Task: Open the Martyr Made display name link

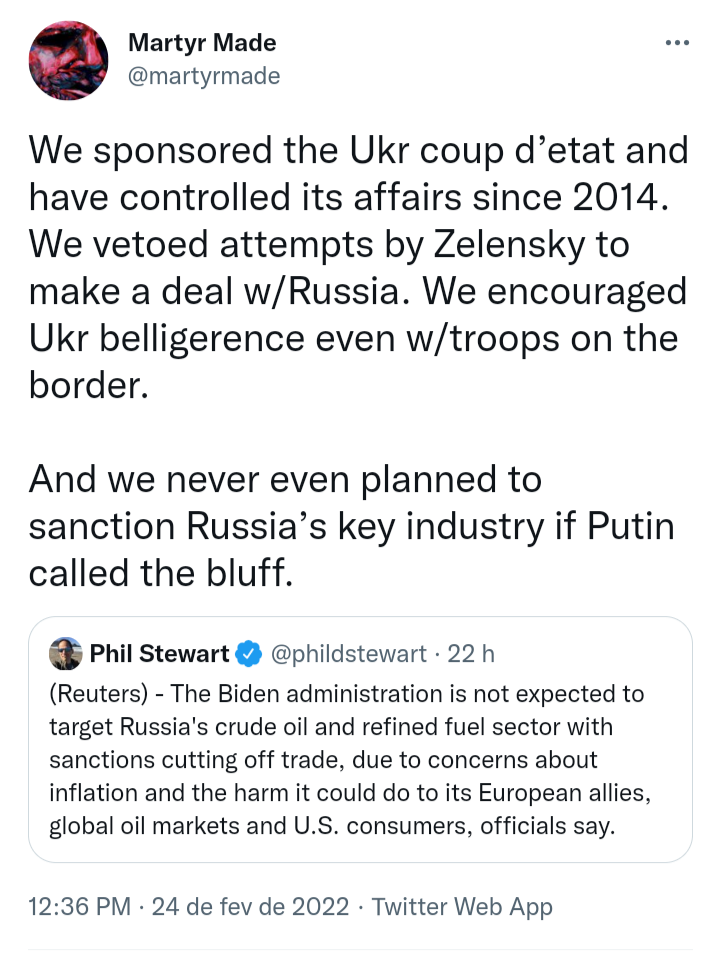Action: click(x=202, y=43)
